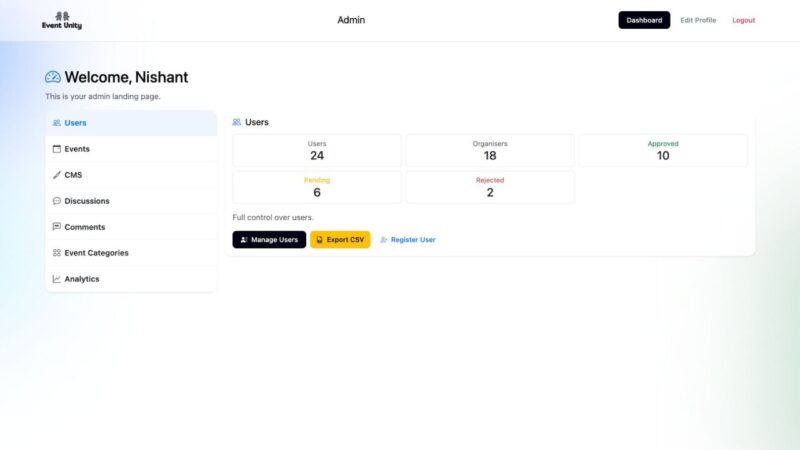Click the Approved users stat card

coord(663,150)
